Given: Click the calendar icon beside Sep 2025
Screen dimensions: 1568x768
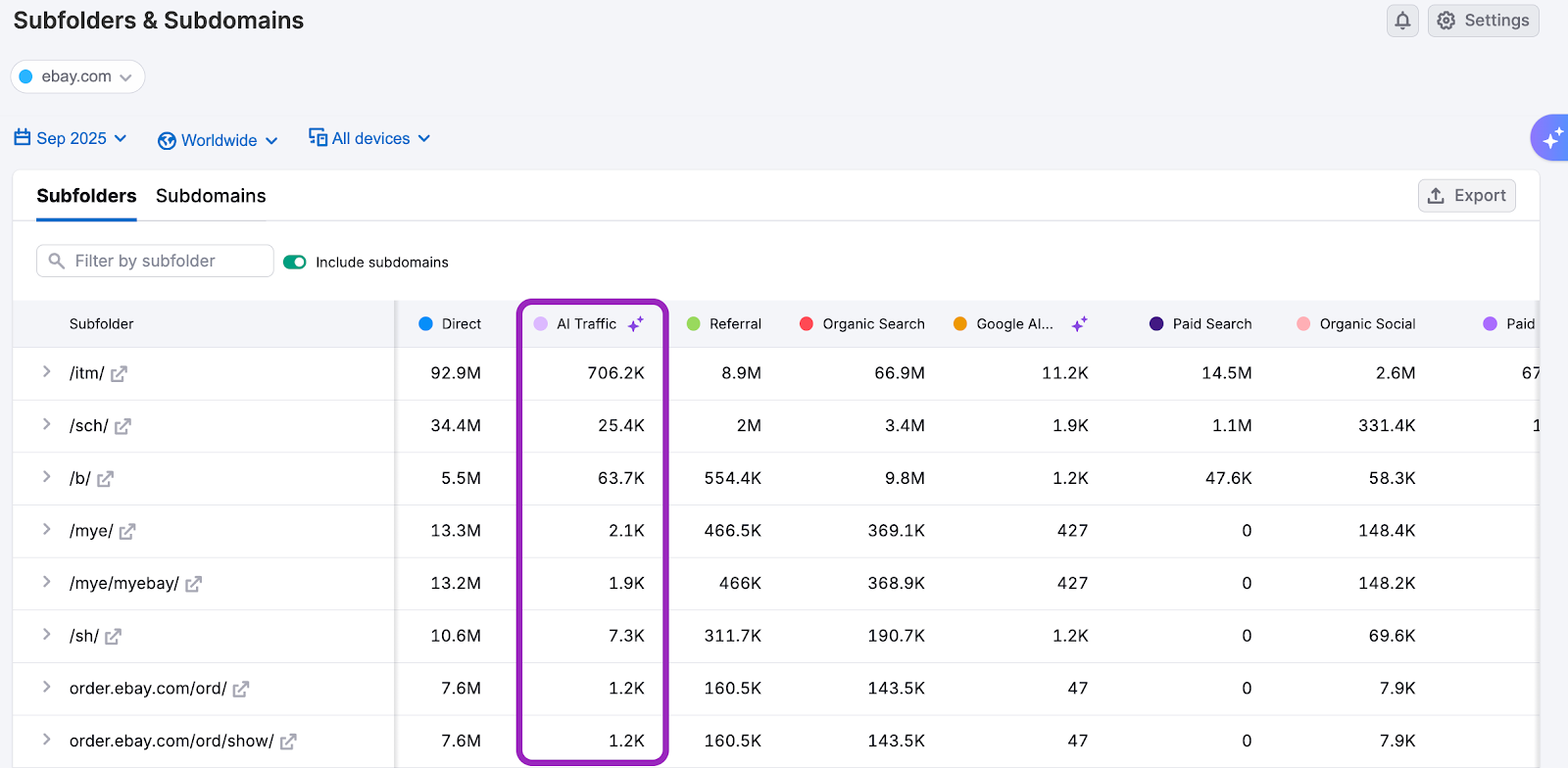Looking at the screenshot, I should (23, 137).
